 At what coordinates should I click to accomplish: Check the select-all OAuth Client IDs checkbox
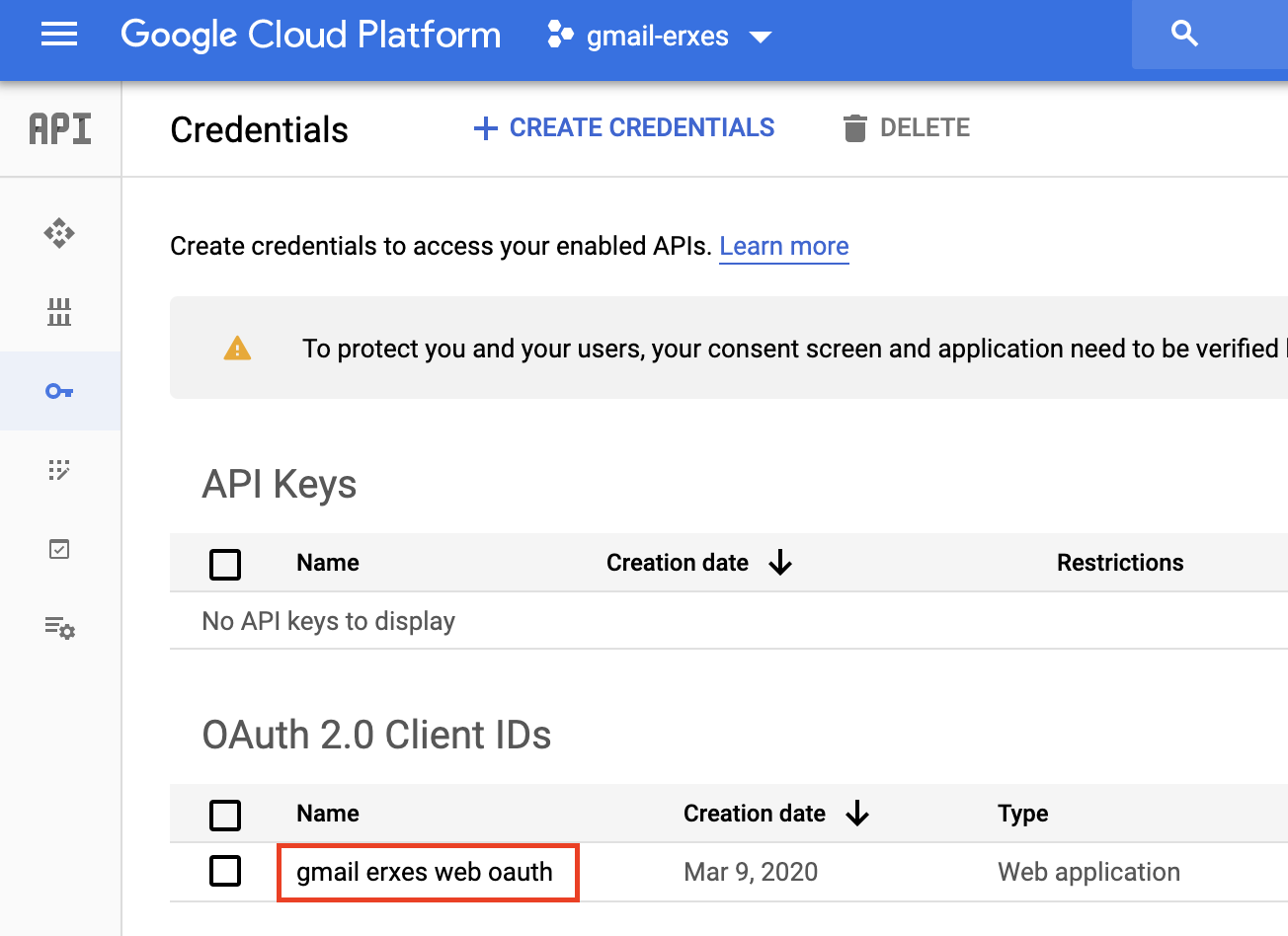click(x=225, y=816)
